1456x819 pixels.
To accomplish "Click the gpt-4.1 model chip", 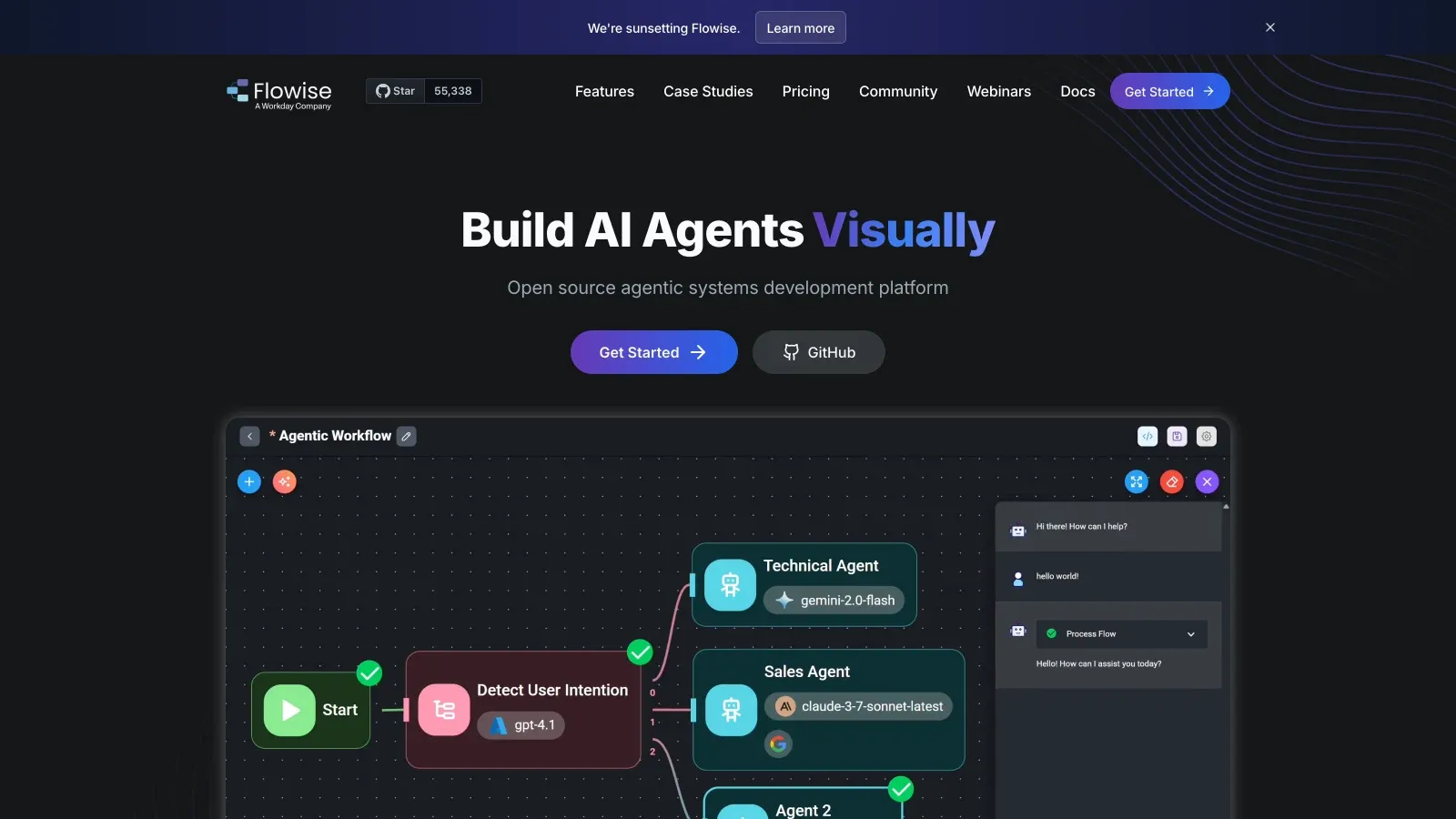I will [521, 725].
